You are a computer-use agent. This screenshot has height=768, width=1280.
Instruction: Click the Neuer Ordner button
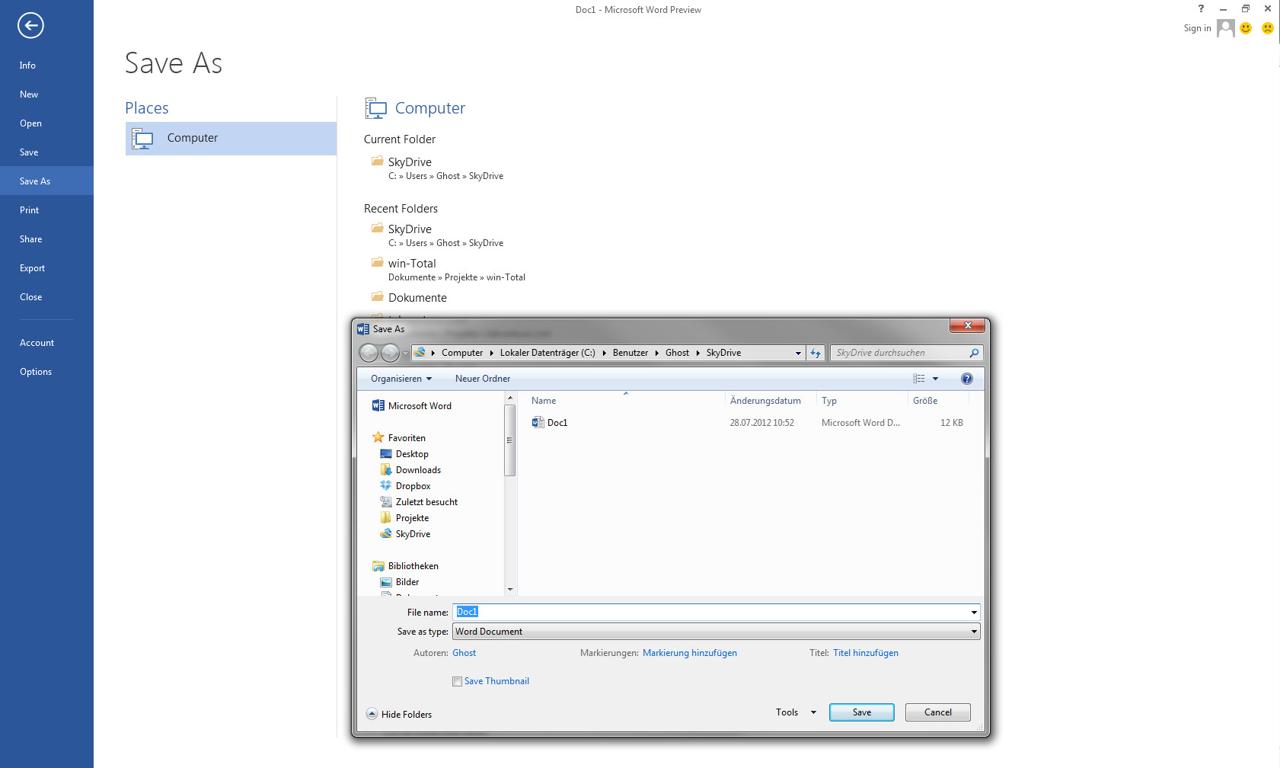(483, 379)
